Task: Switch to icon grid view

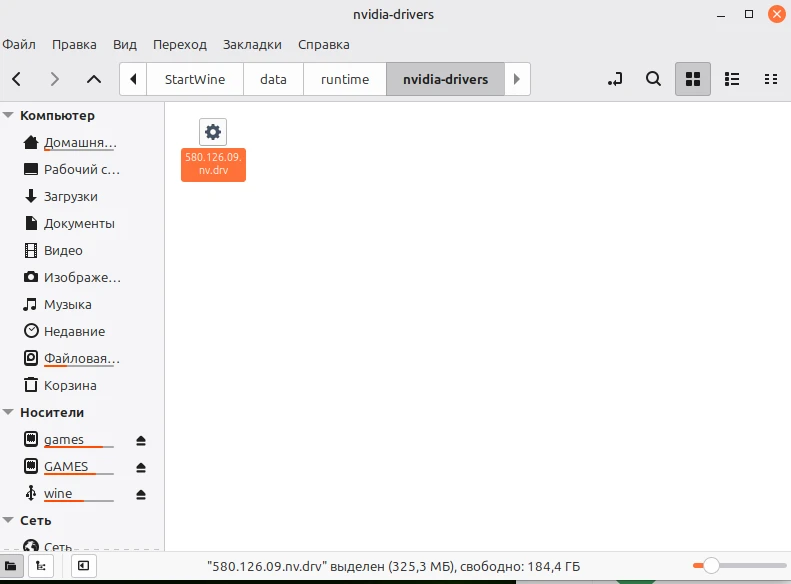Action: pos(692,79)
